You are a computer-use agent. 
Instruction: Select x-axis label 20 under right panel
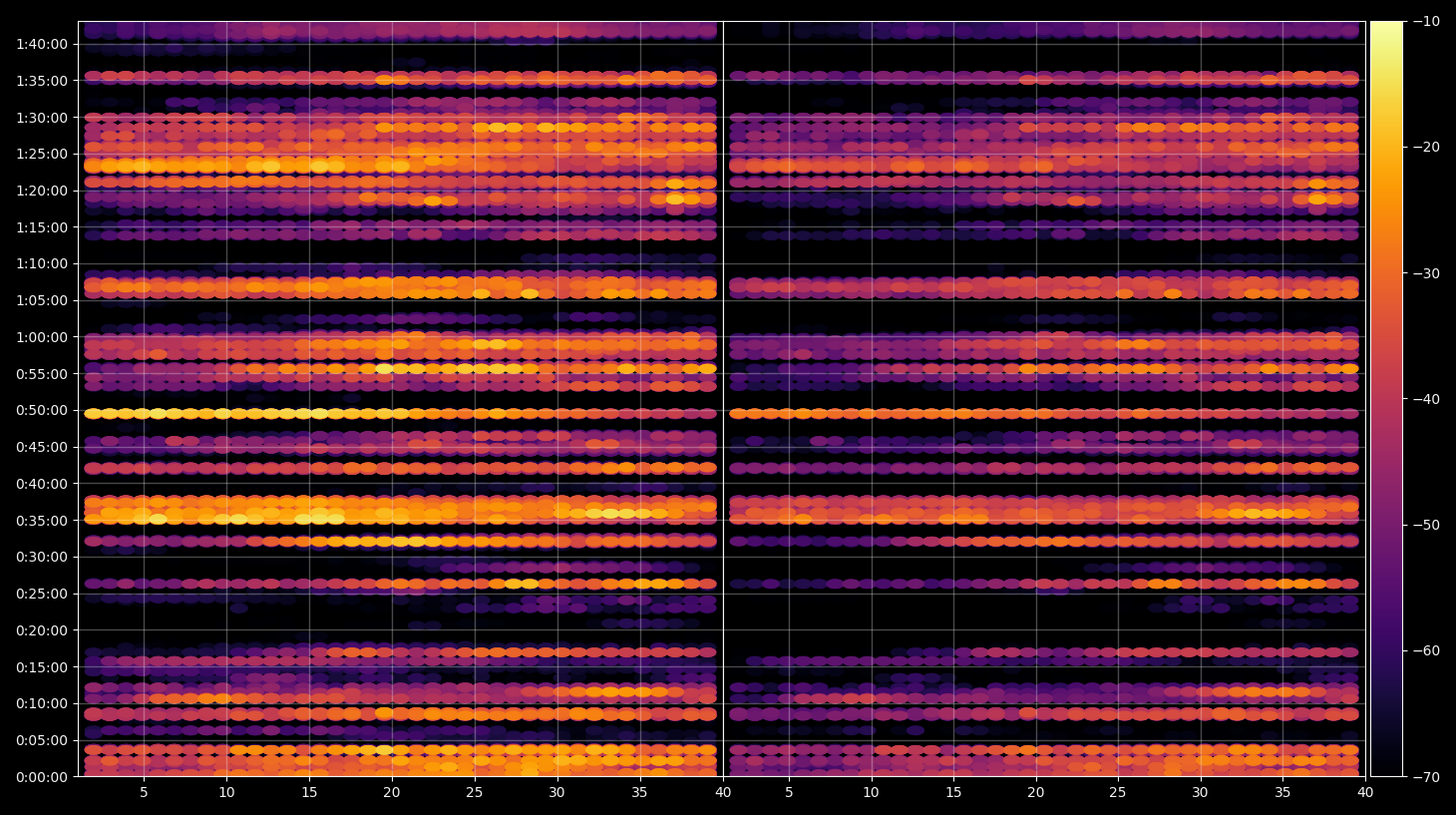pos(1036,793)
